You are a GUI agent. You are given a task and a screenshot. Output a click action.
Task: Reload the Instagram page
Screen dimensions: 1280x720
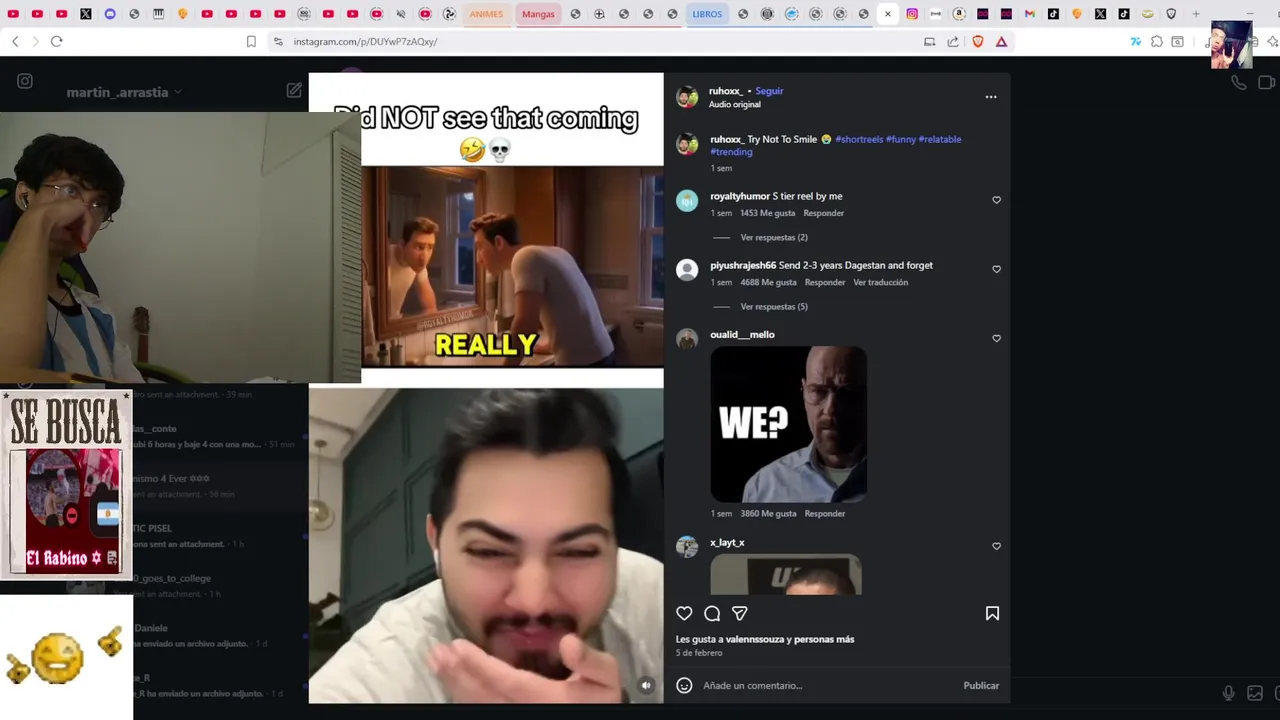[56, 41]
